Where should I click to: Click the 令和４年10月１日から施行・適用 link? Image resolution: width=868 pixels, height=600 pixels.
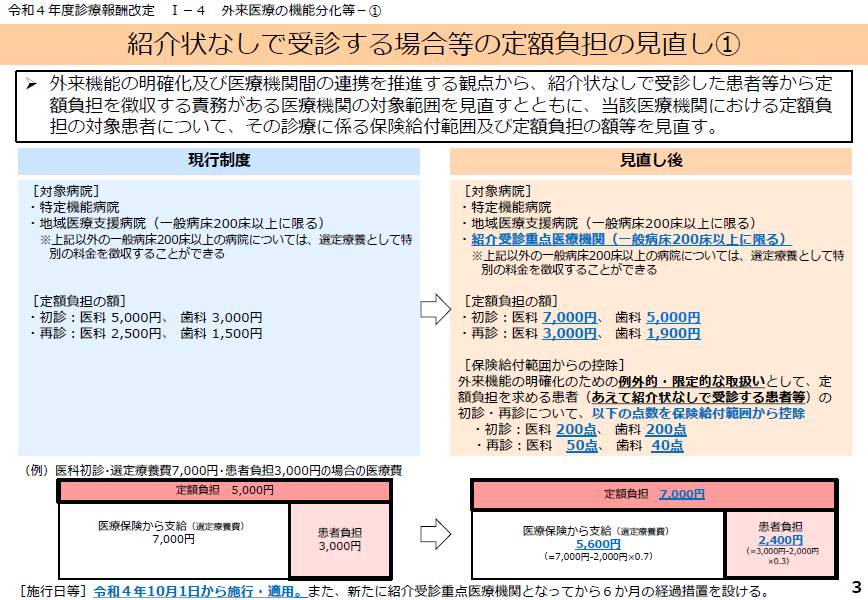[x=199, y=590]
